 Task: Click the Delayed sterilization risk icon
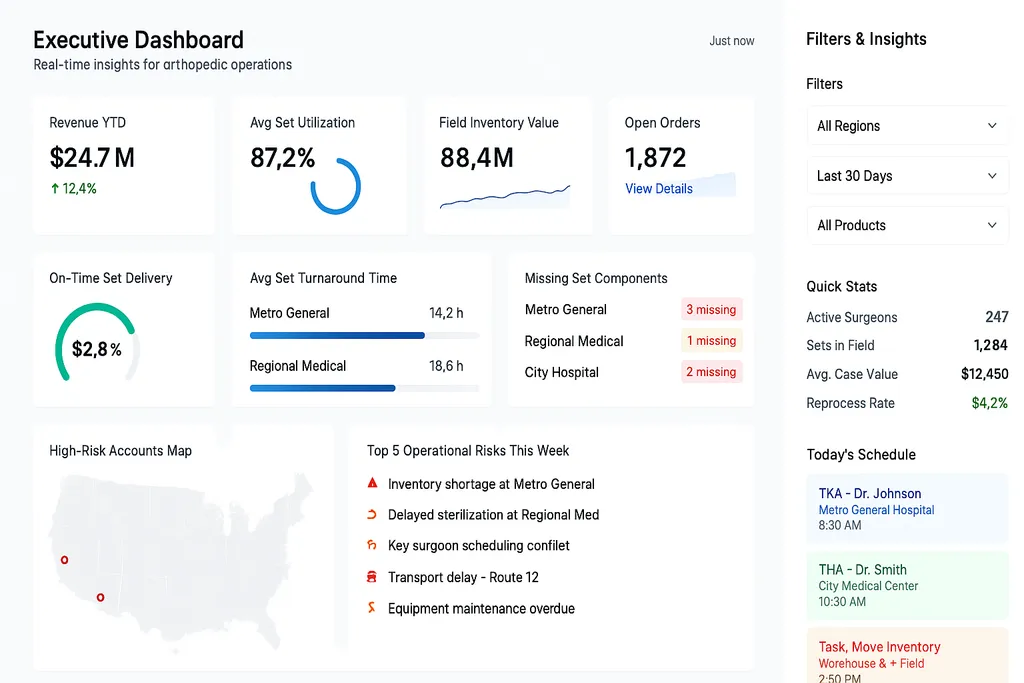[x=372, y=514]
